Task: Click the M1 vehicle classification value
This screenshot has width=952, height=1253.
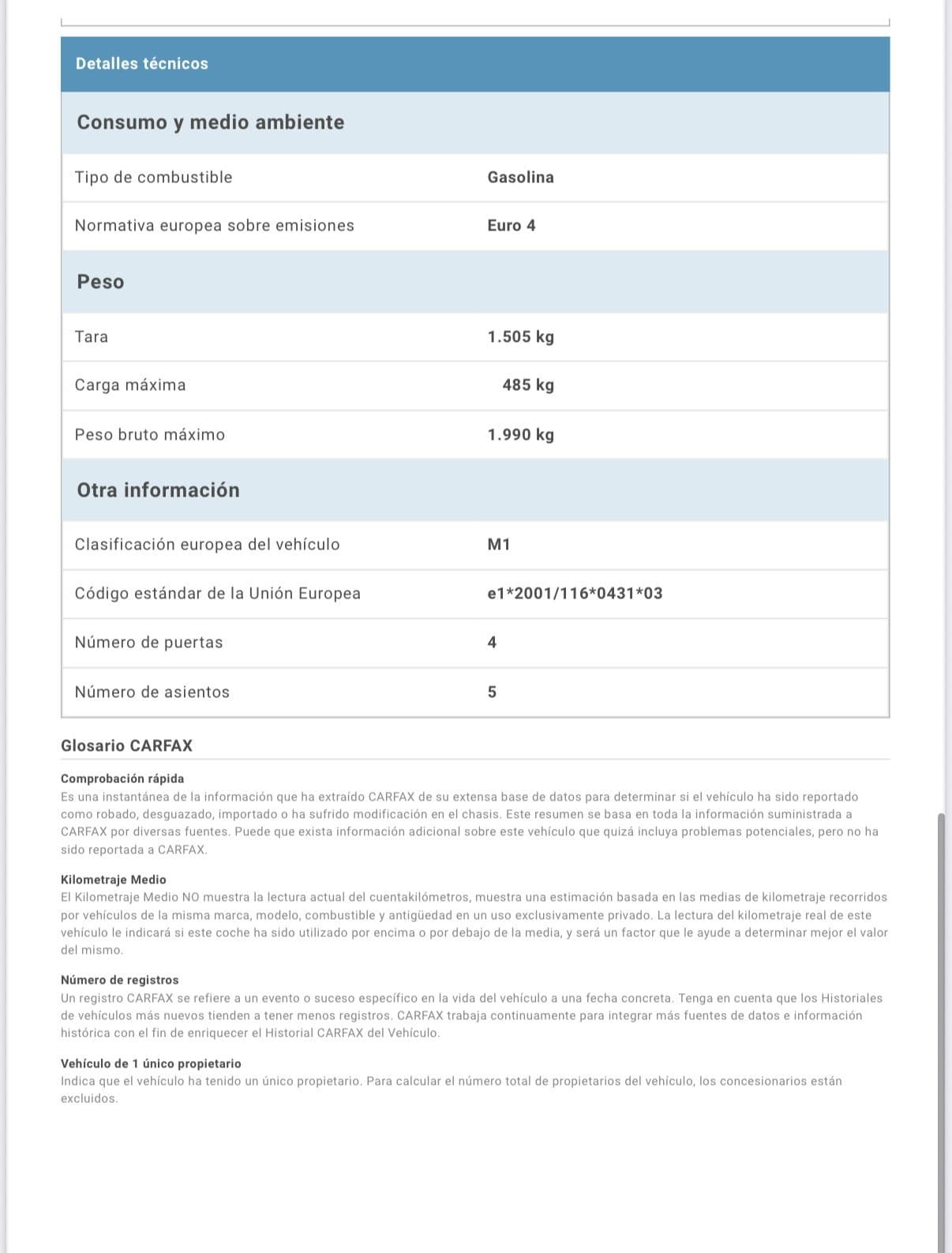Action: pyautogui.click(x=498, y=545)
